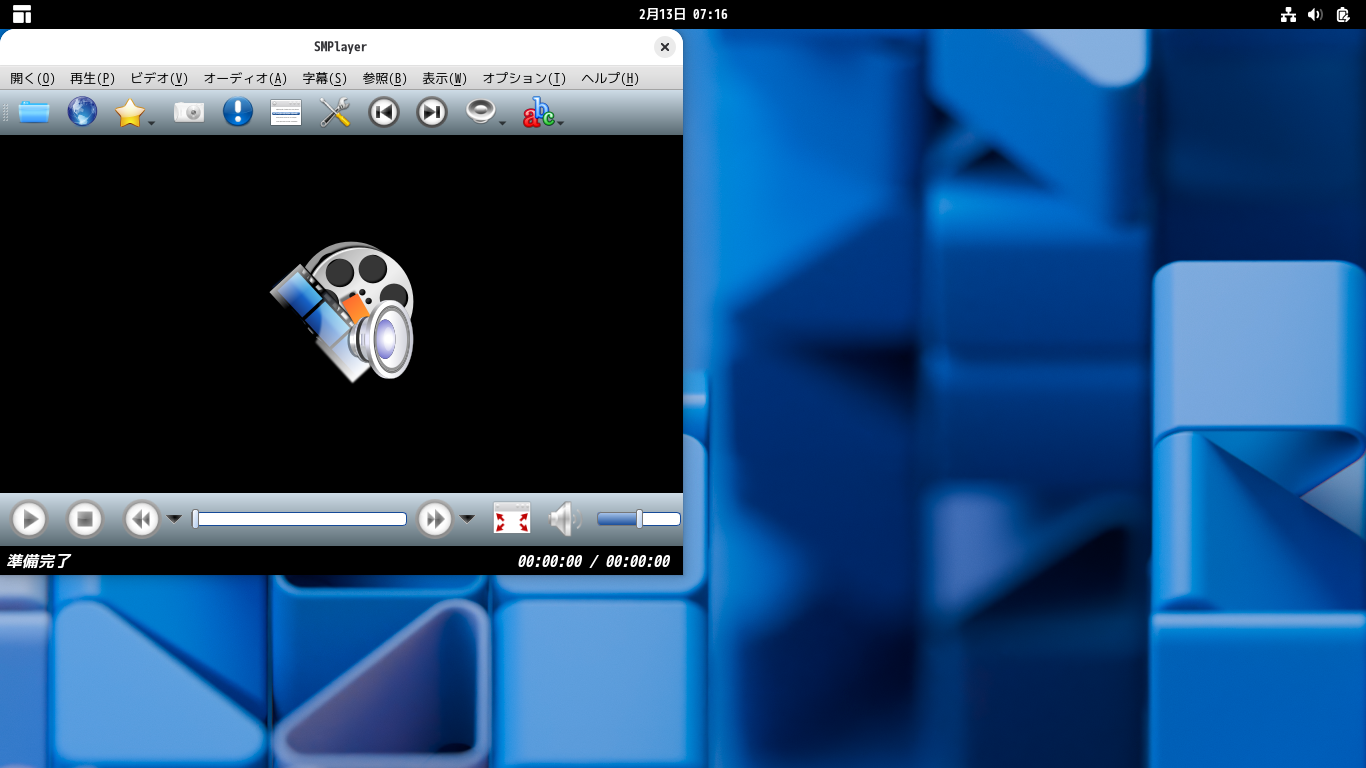This screenshot has height=768, width=1366.
Task: Open file via the folder toolbar icon
Action: 34,112
